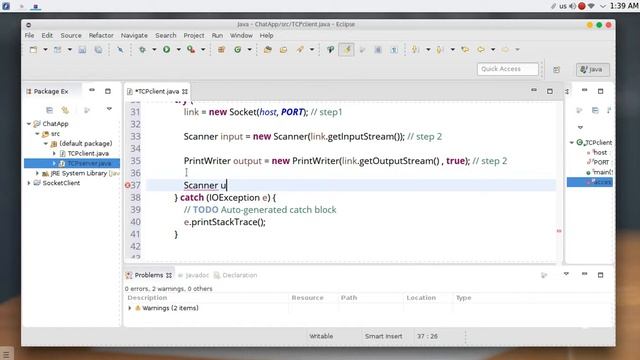Open the Project menu
Image resolution: width=640 pixels, height=360 pixels.
click(x=194, y=36)
